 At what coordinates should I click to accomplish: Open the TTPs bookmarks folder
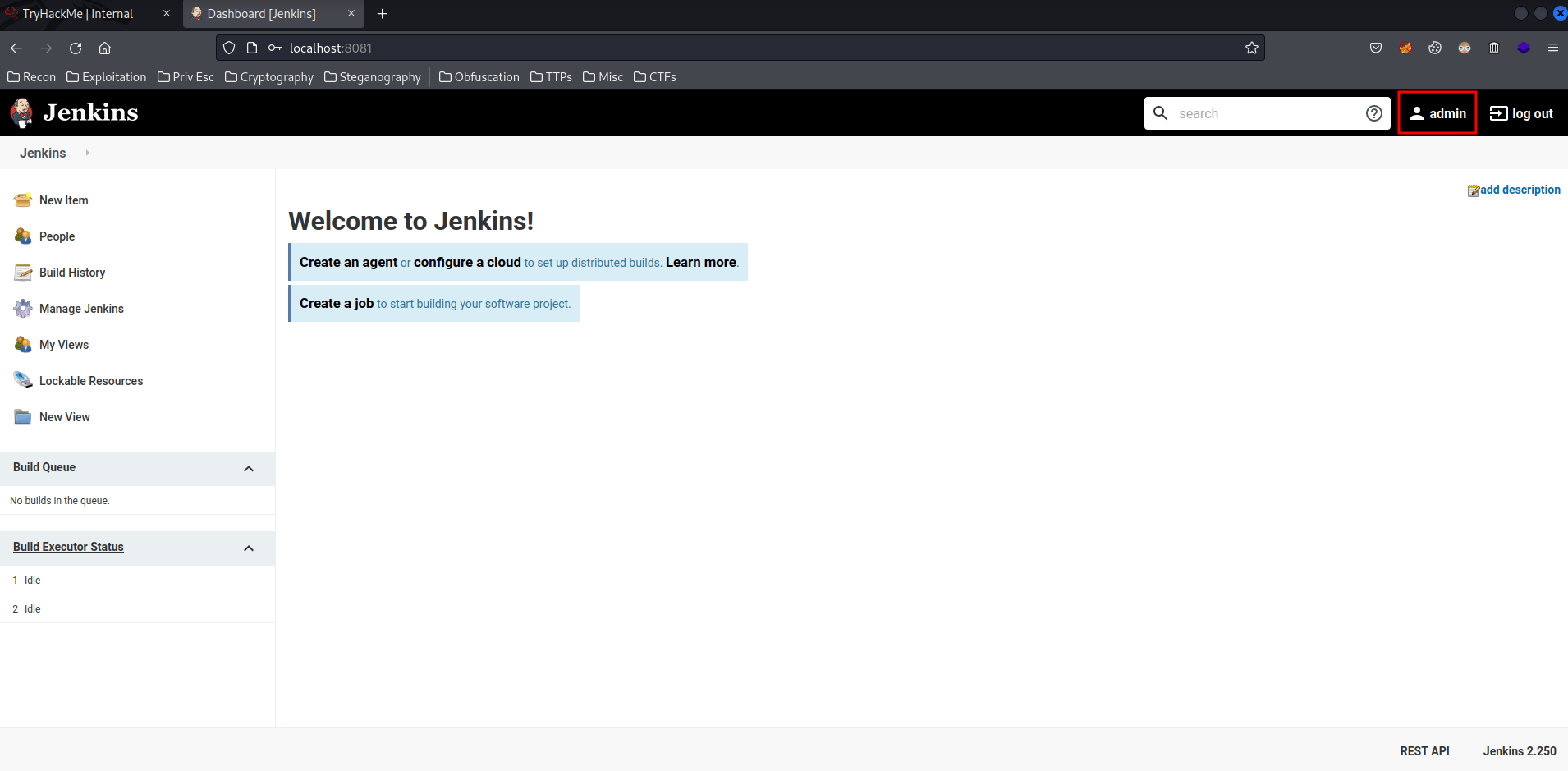551,77
